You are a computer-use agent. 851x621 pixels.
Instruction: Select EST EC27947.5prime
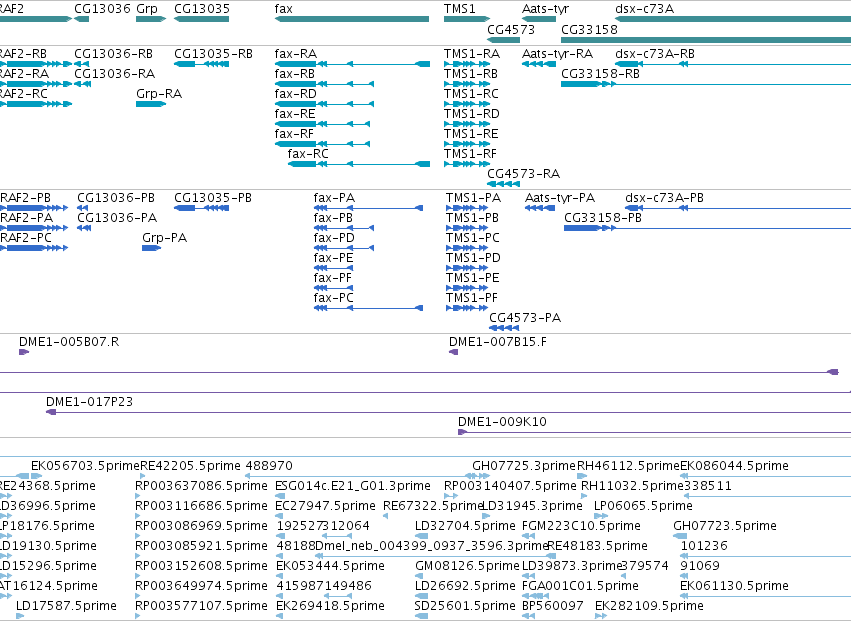[325, 506]
